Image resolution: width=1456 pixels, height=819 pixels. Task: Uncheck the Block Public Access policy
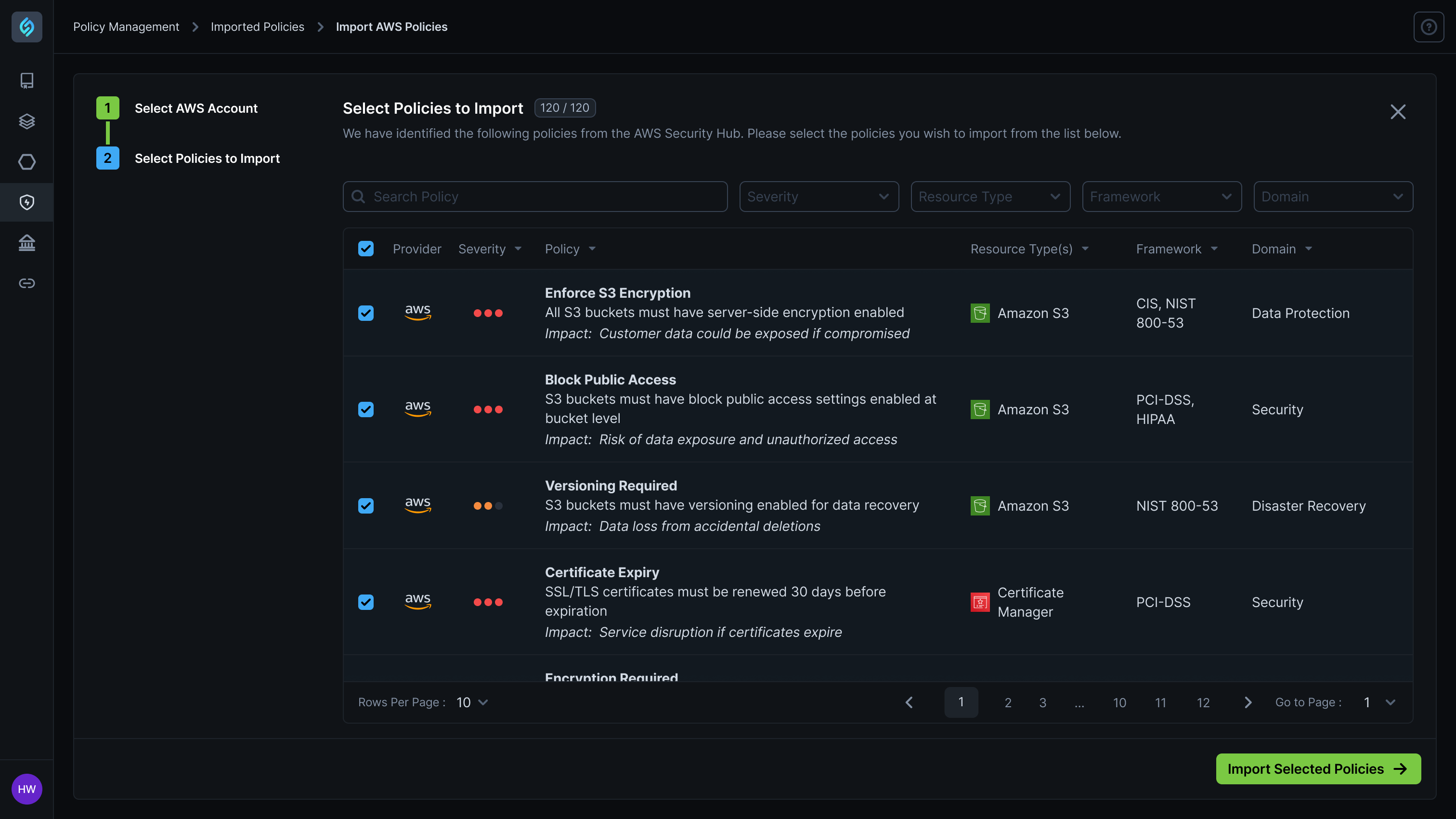pos(366,409)
